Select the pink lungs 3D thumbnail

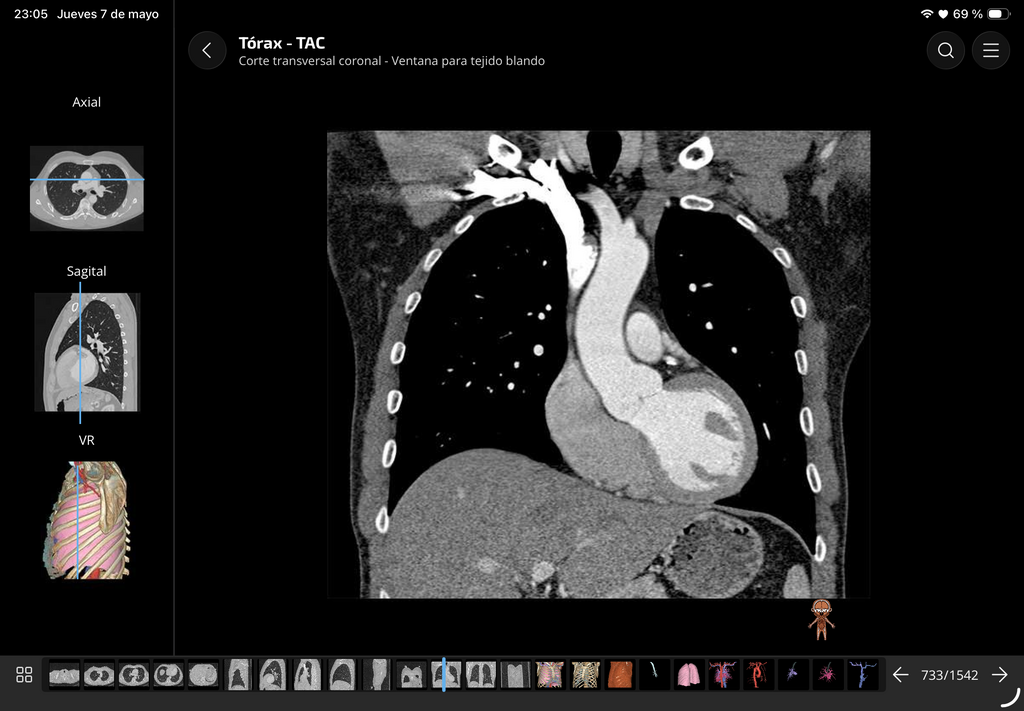(x=688, y=674)
